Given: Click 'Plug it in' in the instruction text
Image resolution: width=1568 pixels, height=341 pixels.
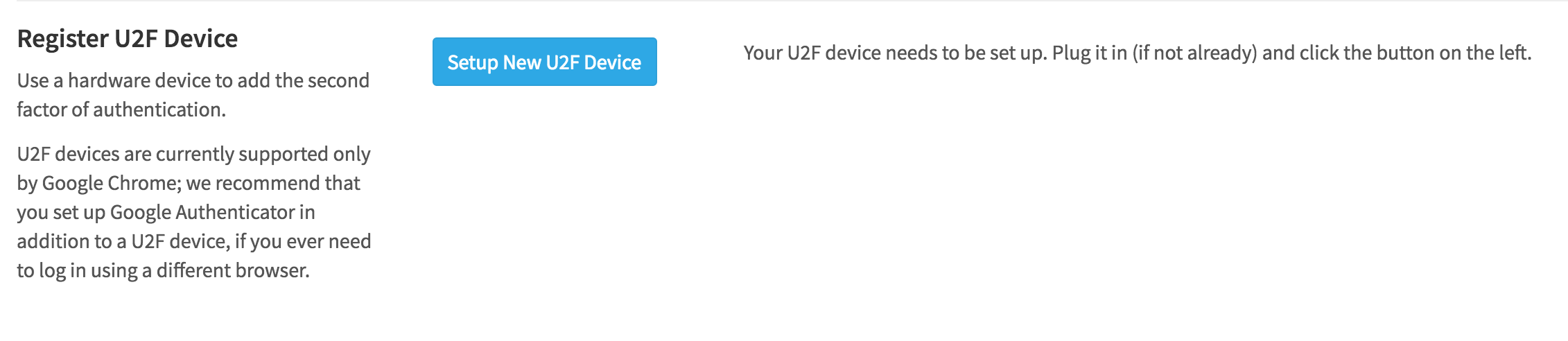Looking at the screenshot, I should (1089, 53).
